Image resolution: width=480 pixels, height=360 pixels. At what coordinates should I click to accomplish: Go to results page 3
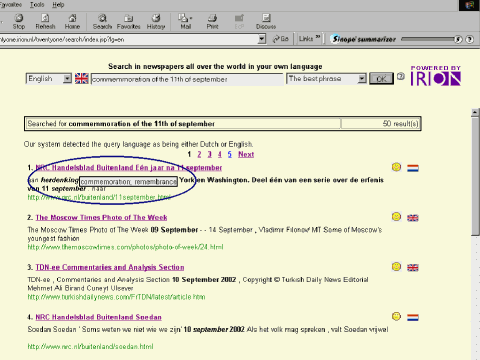(209, 154)
